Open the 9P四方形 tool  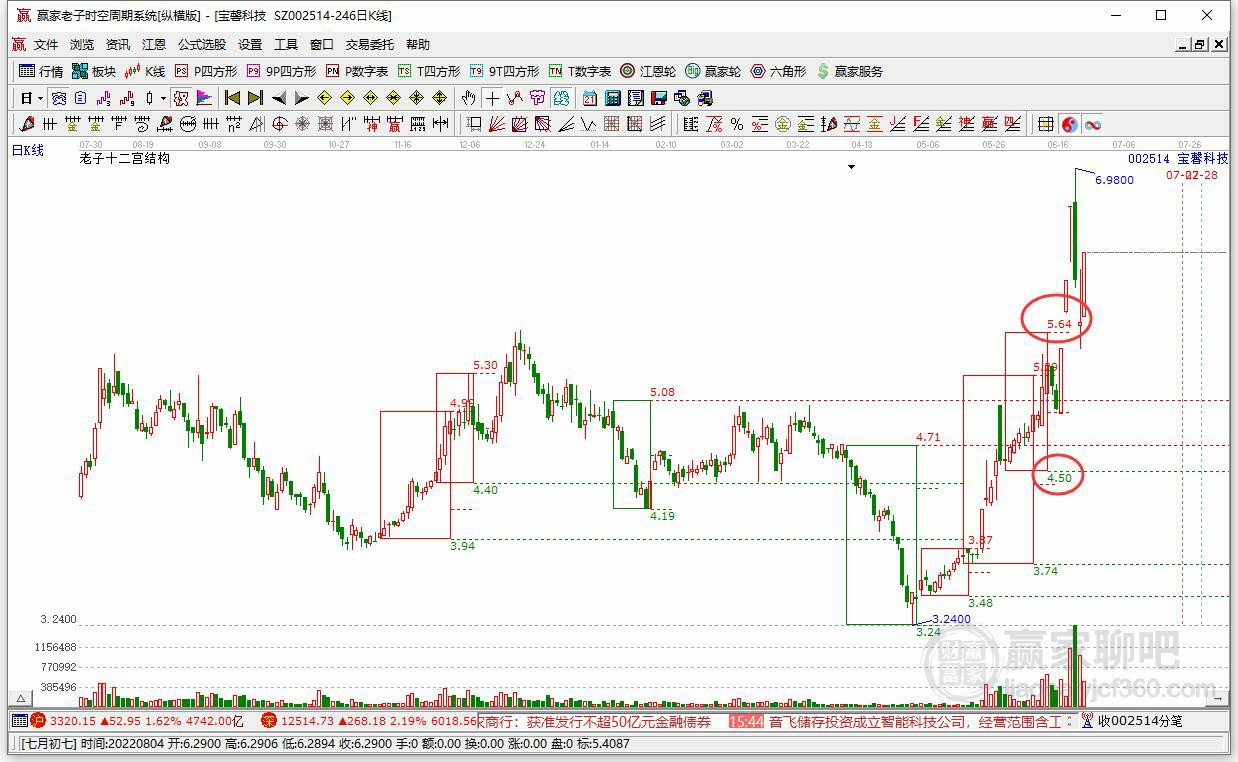(281, 71)
